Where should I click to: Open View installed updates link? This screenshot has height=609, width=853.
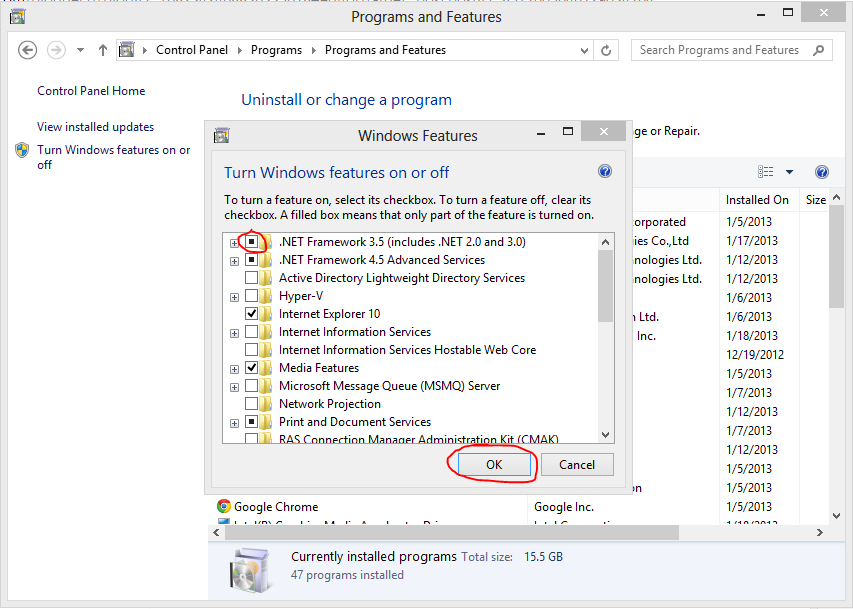[95, 127]
